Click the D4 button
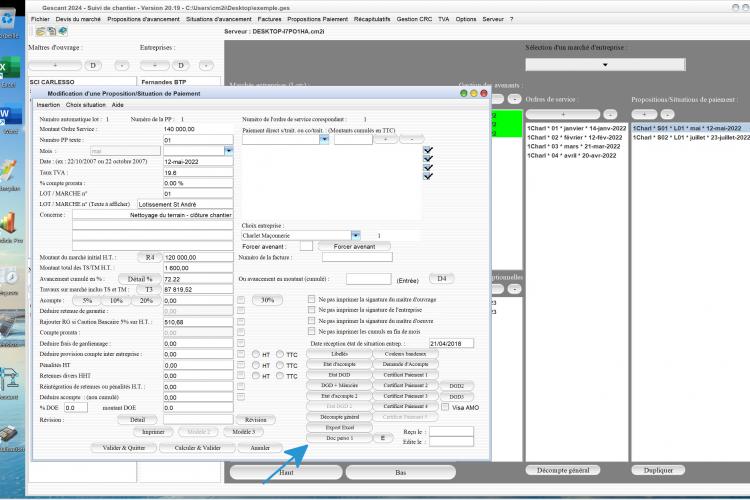 (441, 278)
